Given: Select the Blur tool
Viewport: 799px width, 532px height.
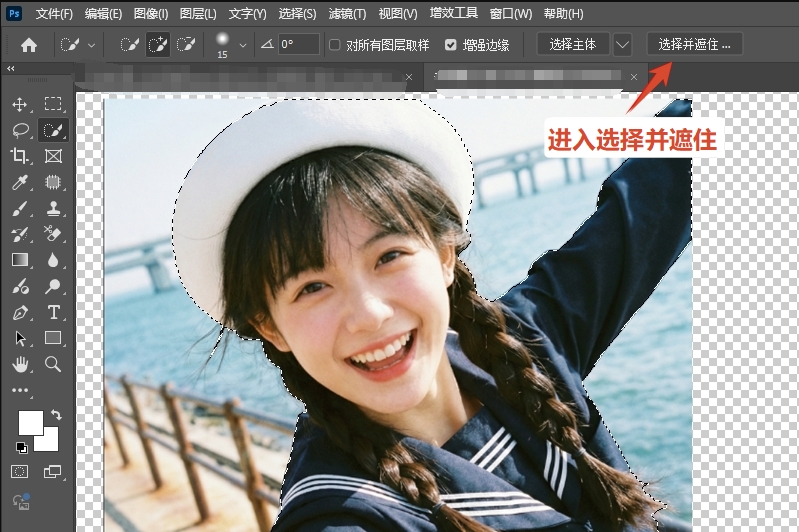Looking at the screenshot, I should click(x=53, y=260).
